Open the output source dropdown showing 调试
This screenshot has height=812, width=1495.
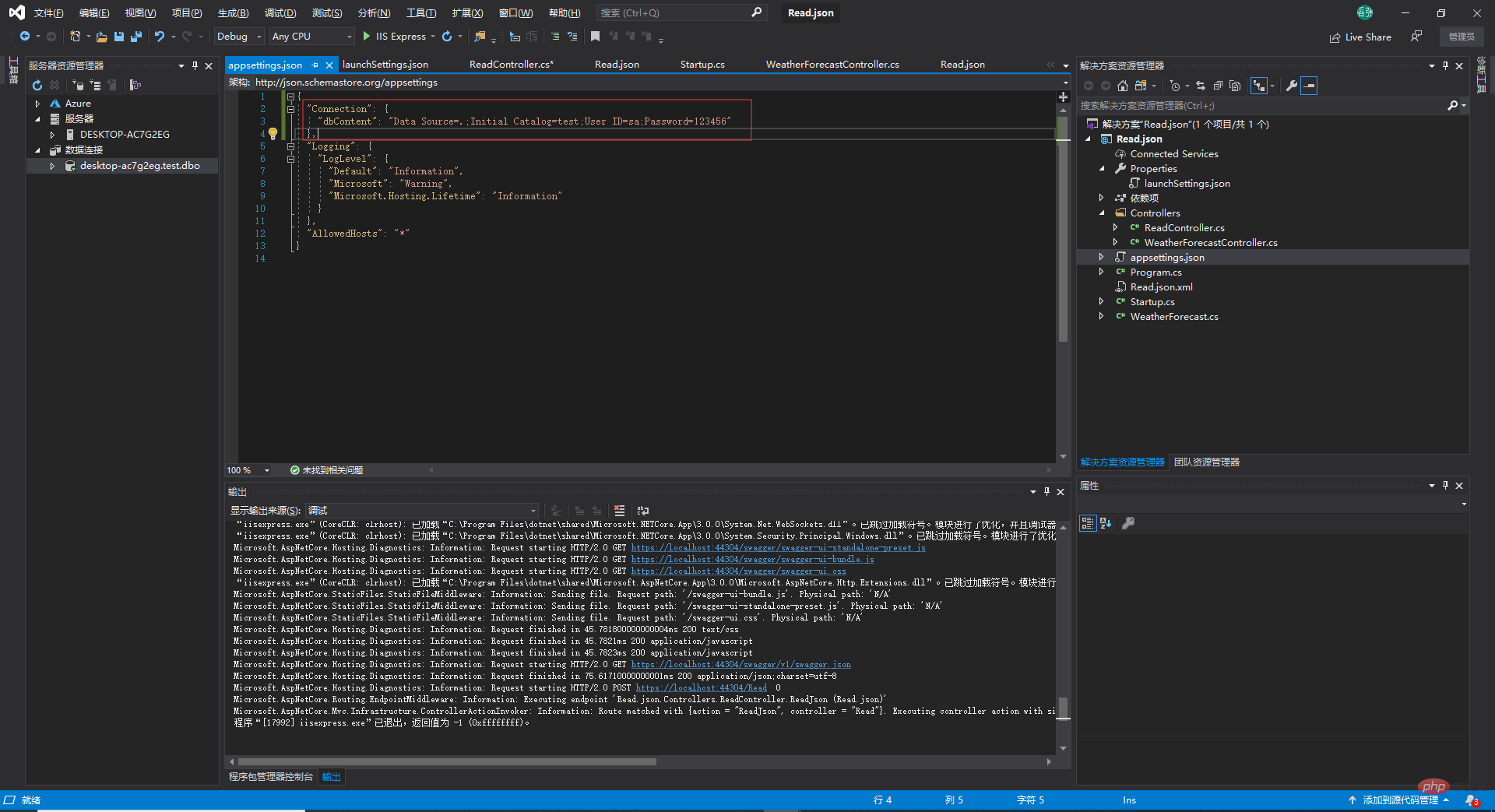click(x=421, y=511)
